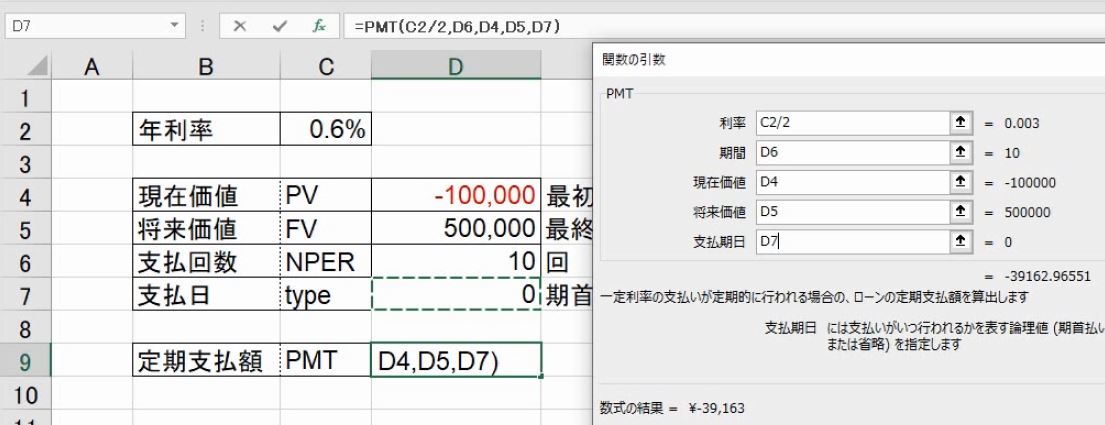Select the NPER cell

click(326, 261)
